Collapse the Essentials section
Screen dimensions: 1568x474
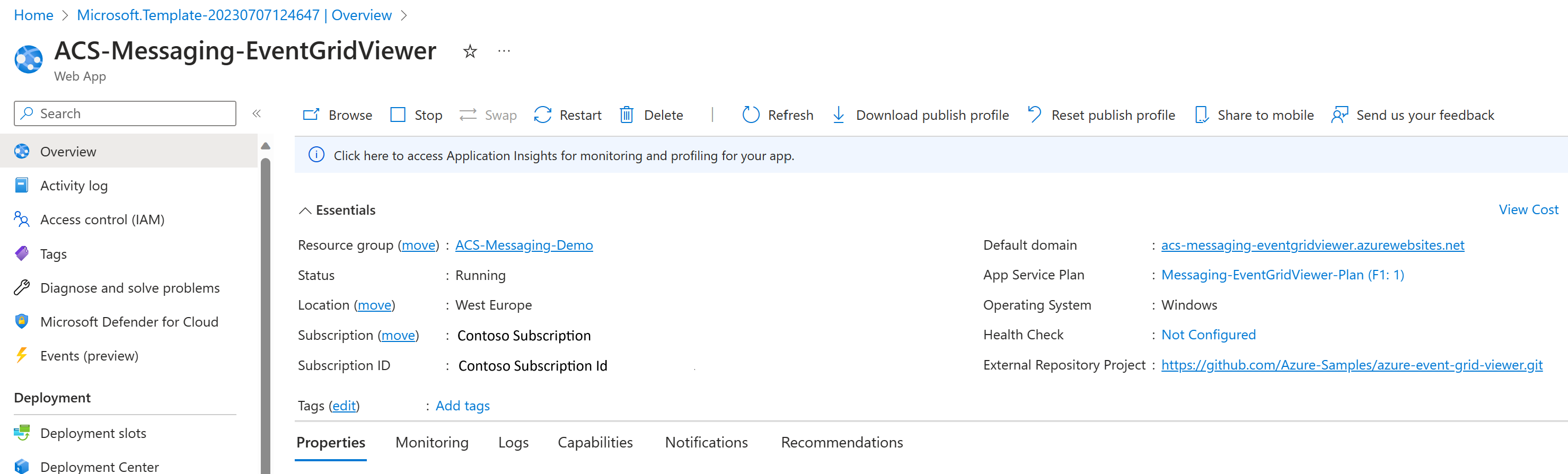305,210
